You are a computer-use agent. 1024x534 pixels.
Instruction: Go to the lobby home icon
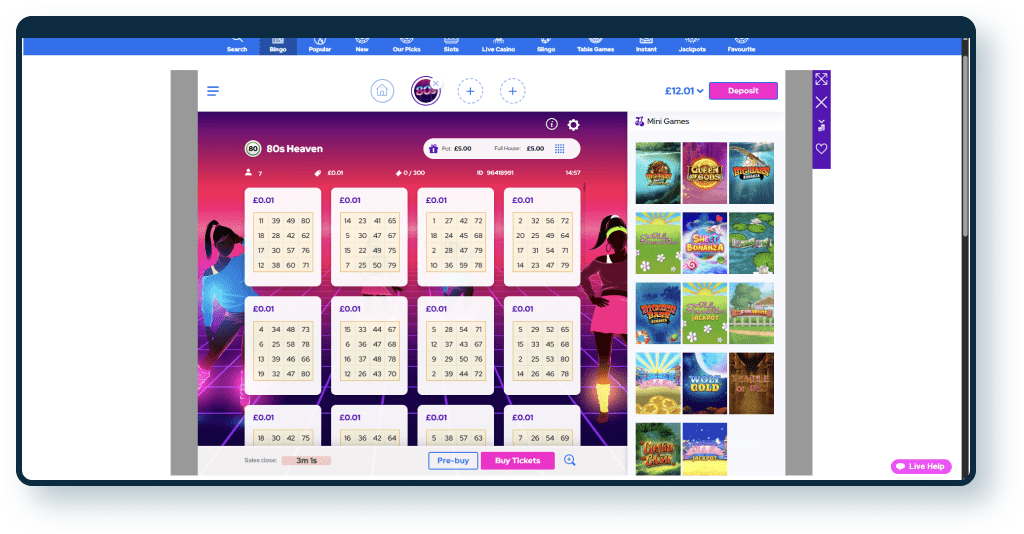[x=382, y=91]
